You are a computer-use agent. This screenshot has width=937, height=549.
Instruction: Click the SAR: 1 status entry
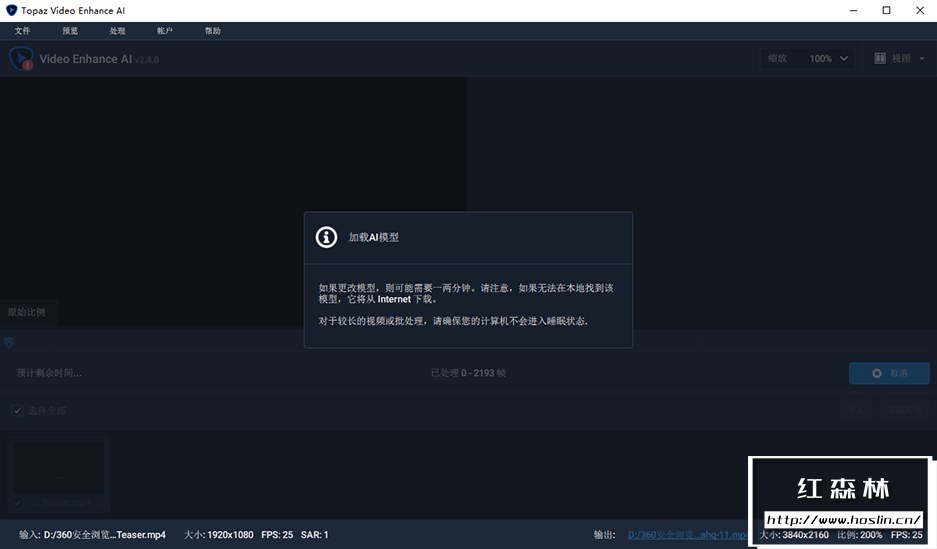click(x=314, y=535)
